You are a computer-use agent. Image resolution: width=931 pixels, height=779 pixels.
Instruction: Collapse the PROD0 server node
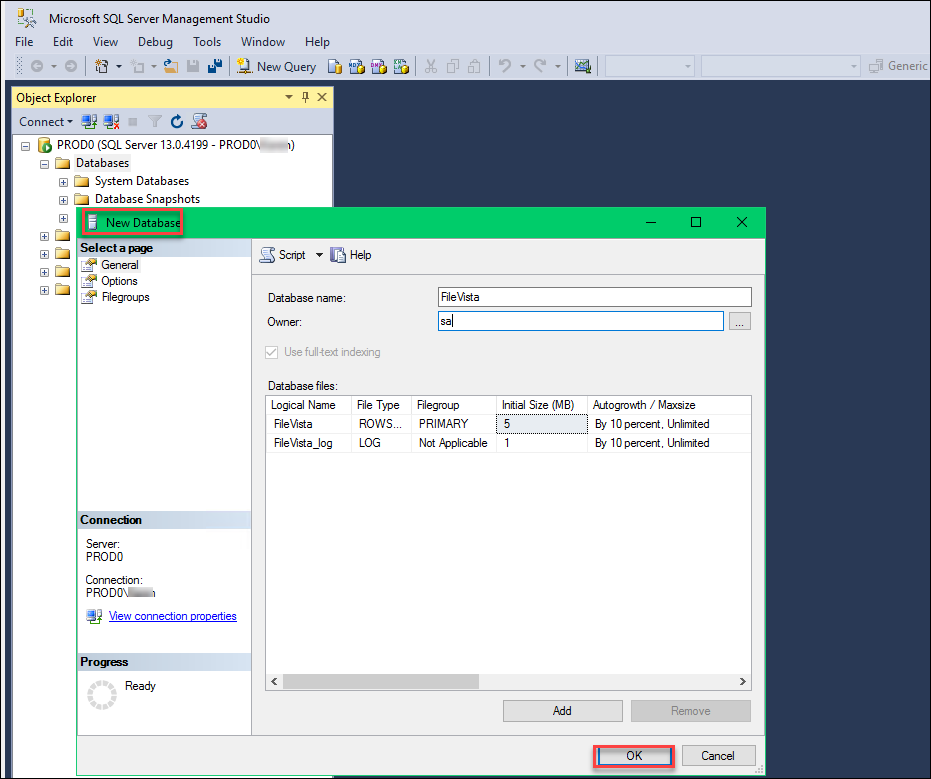(x=26, y=146)
